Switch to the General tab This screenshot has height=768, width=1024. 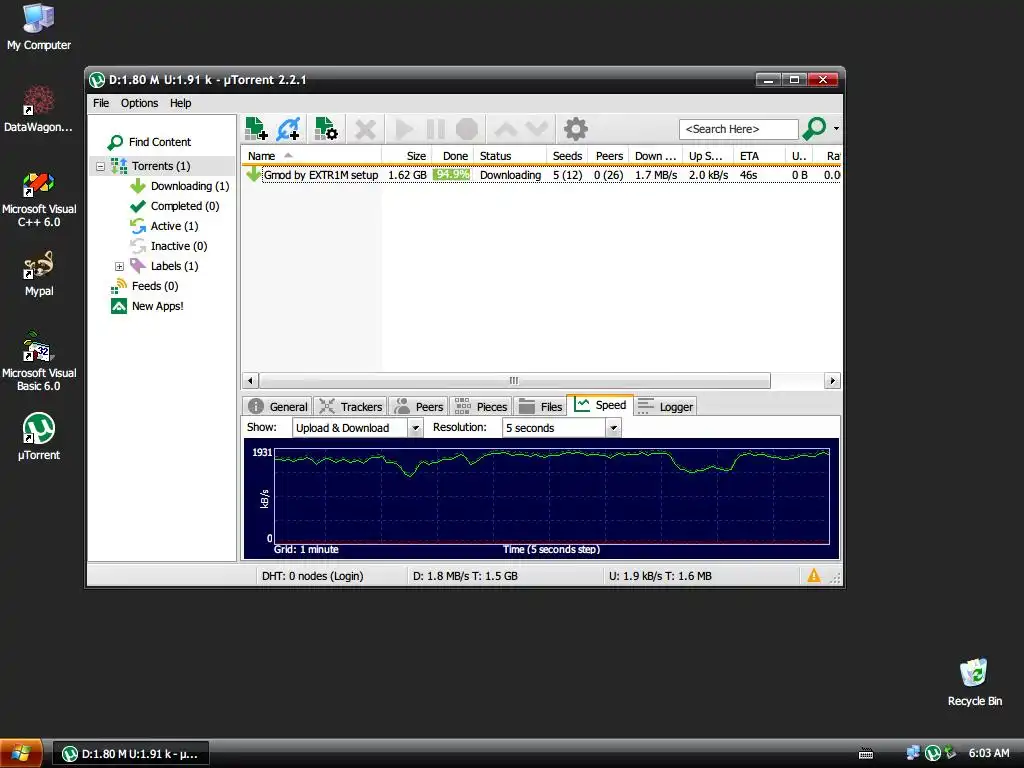278,407
